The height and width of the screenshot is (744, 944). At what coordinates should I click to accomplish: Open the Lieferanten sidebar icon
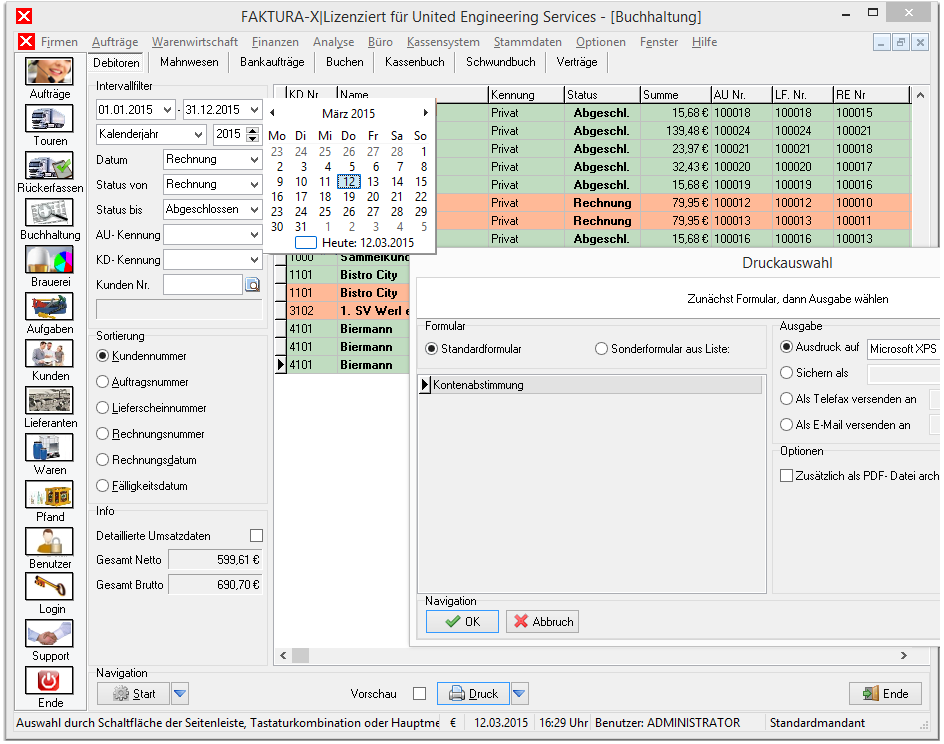coord(49,400)
